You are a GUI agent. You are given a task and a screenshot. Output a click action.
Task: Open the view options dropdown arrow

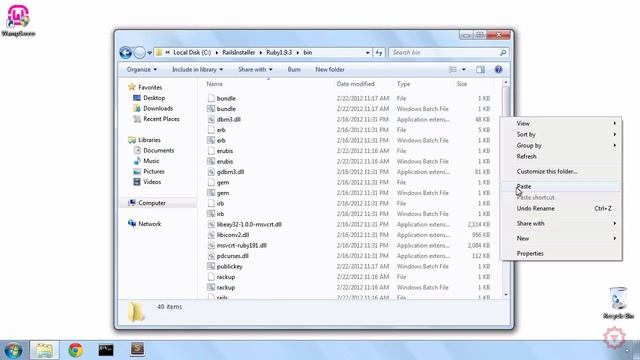point(464,70)
